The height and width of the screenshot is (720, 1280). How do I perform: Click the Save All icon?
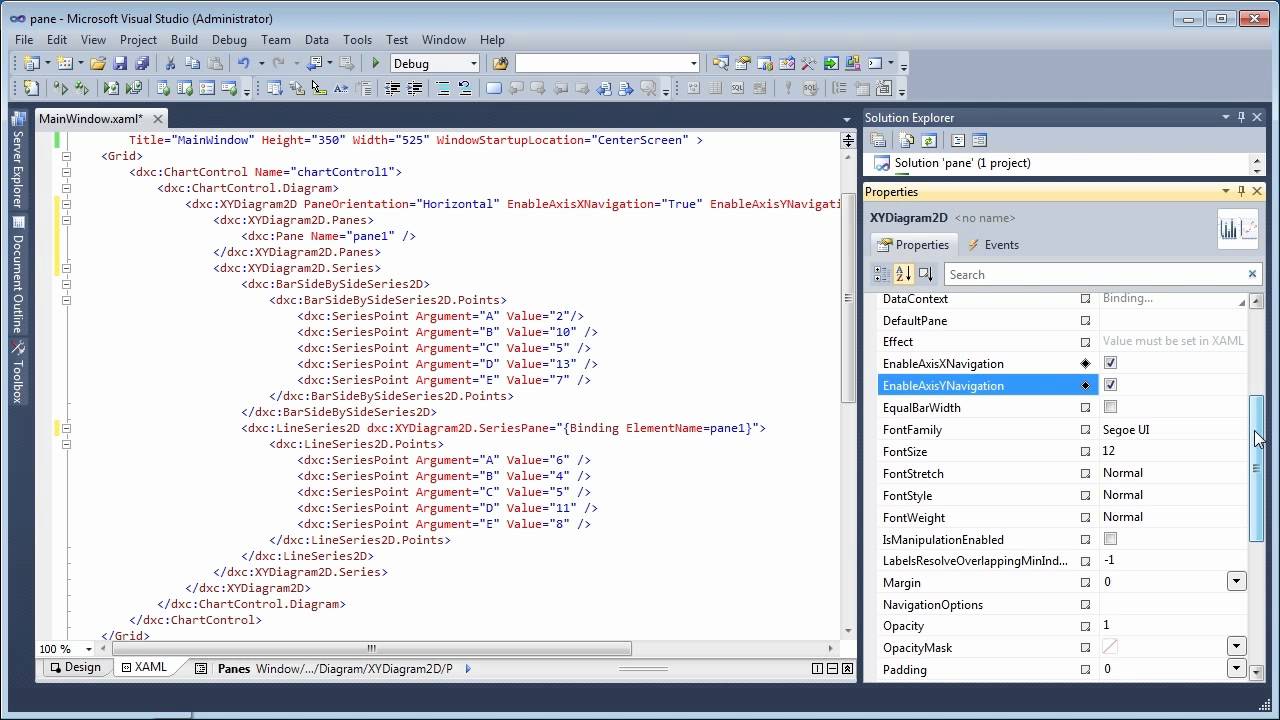(x=142, y=63)
